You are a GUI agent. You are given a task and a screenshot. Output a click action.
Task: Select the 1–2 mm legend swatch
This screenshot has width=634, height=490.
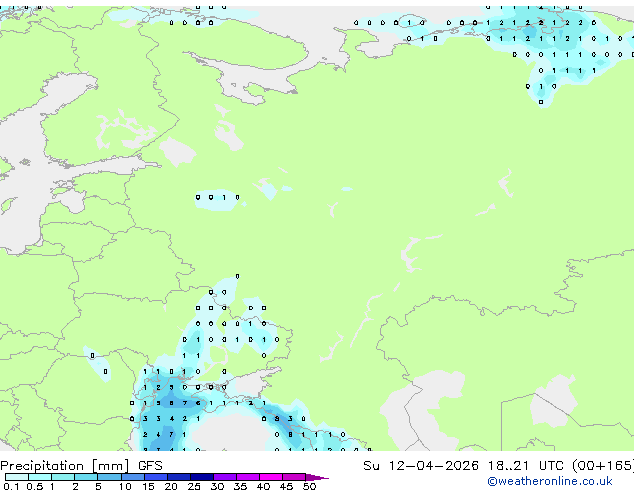pos(63,477)
